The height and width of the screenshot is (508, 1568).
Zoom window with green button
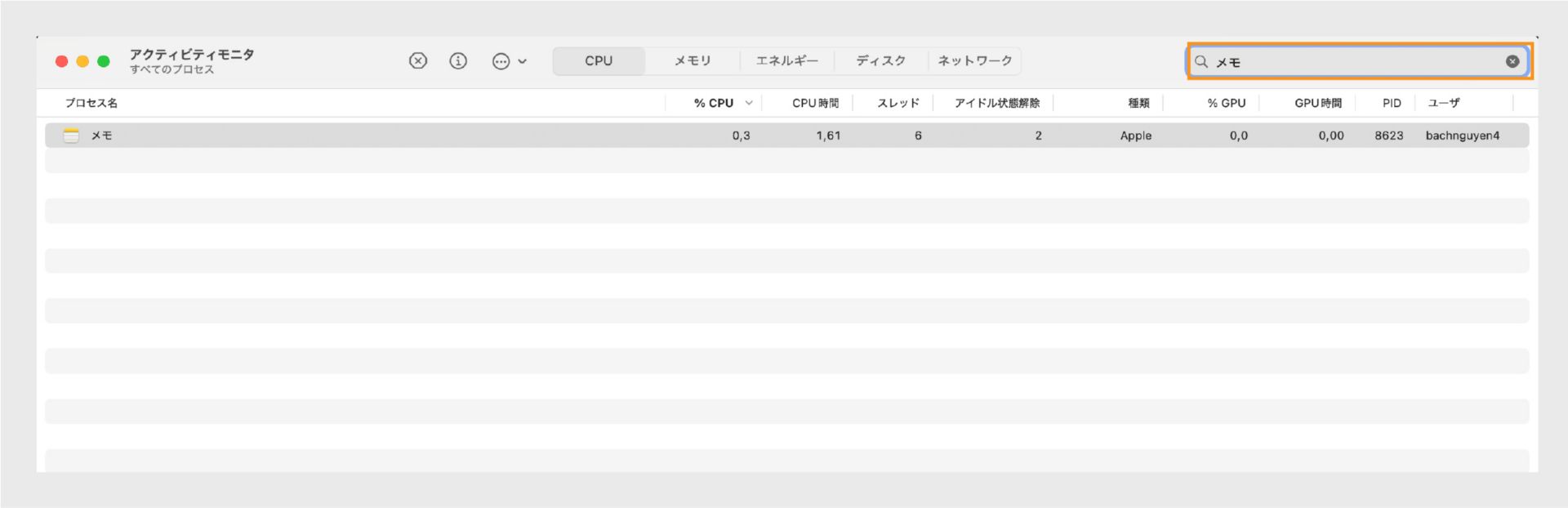click(x=104, y=61)
